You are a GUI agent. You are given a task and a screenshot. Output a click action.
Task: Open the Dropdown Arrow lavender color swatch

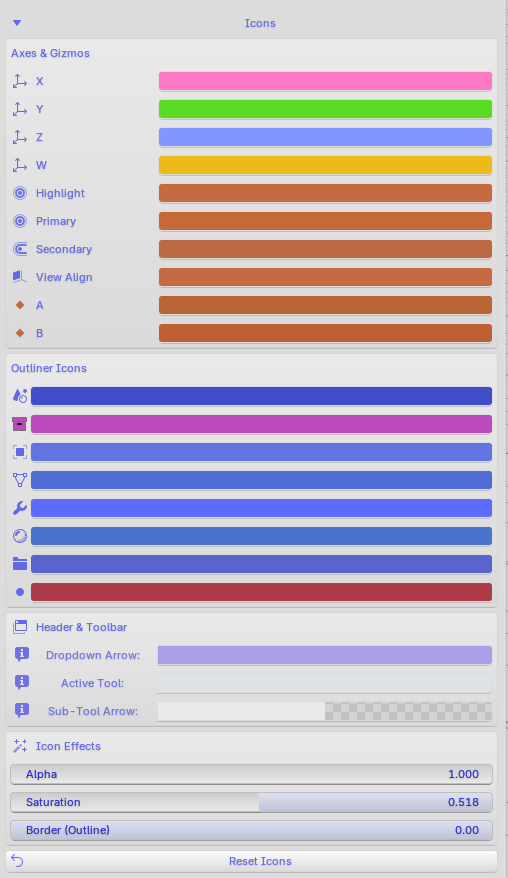(x=325, y=655)
